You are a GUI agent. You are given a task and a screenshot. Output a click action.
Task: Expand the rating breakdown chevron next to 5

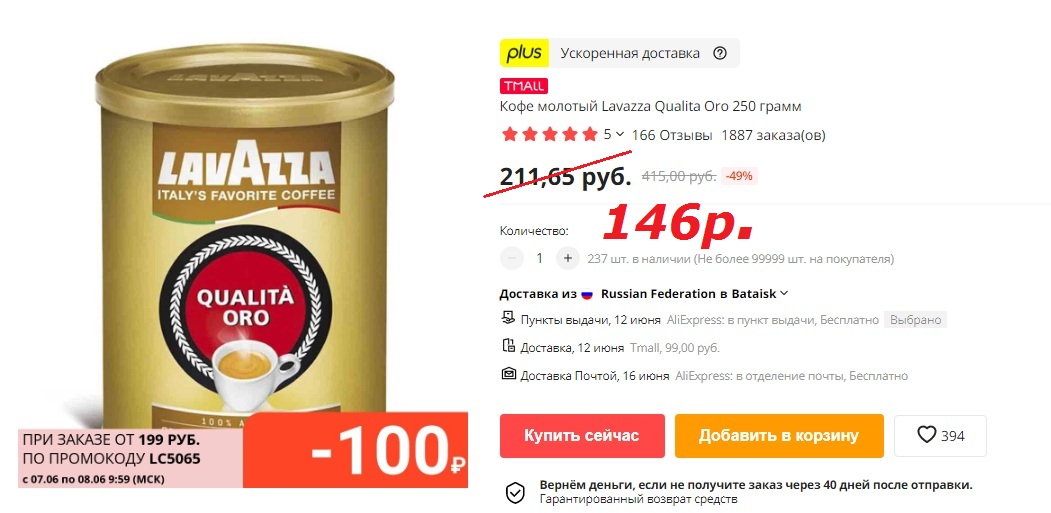coord(619,134)
